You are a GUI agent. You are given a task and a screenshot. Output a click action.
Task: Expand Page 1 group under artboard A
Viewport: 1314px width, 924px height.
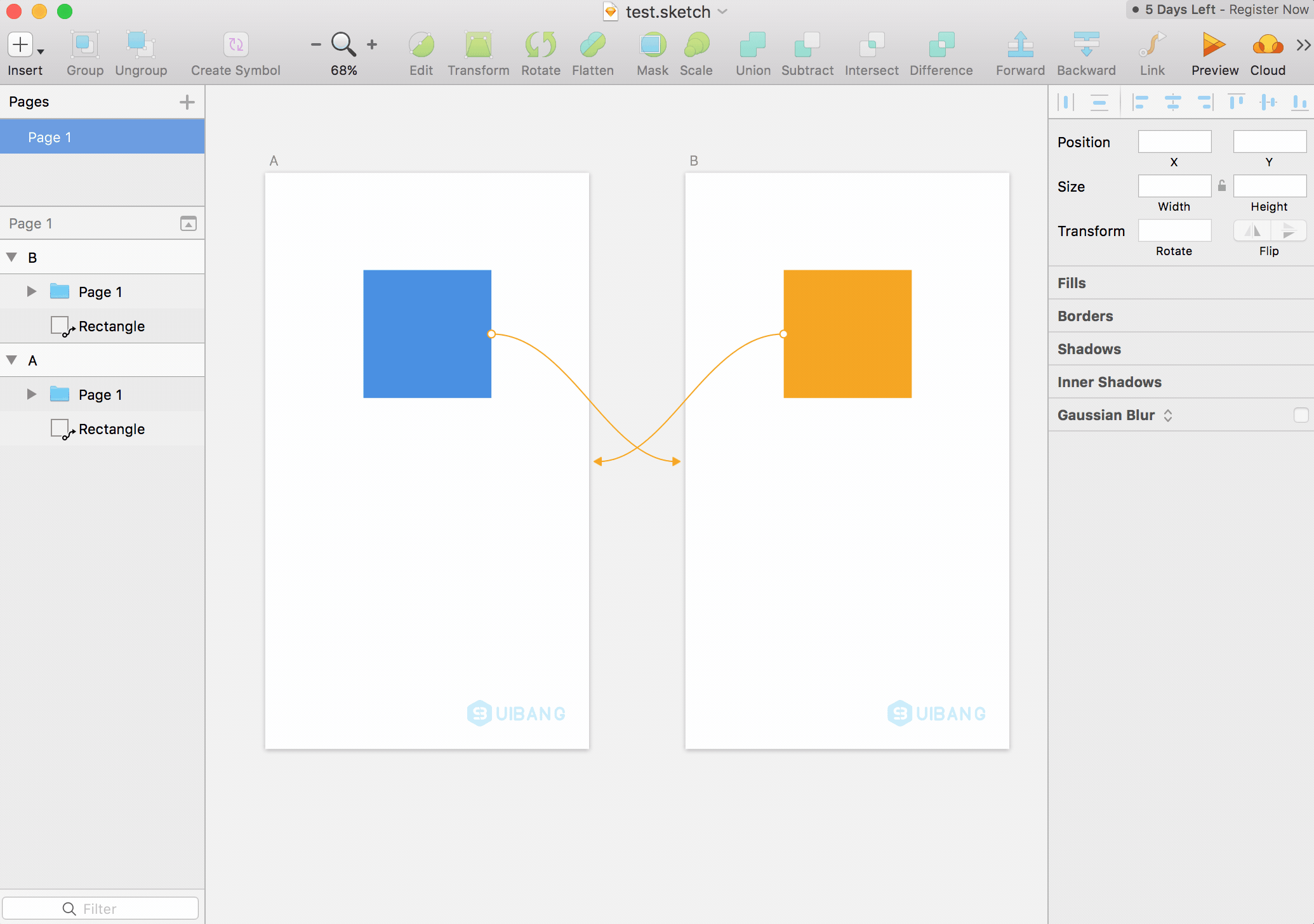31,394
